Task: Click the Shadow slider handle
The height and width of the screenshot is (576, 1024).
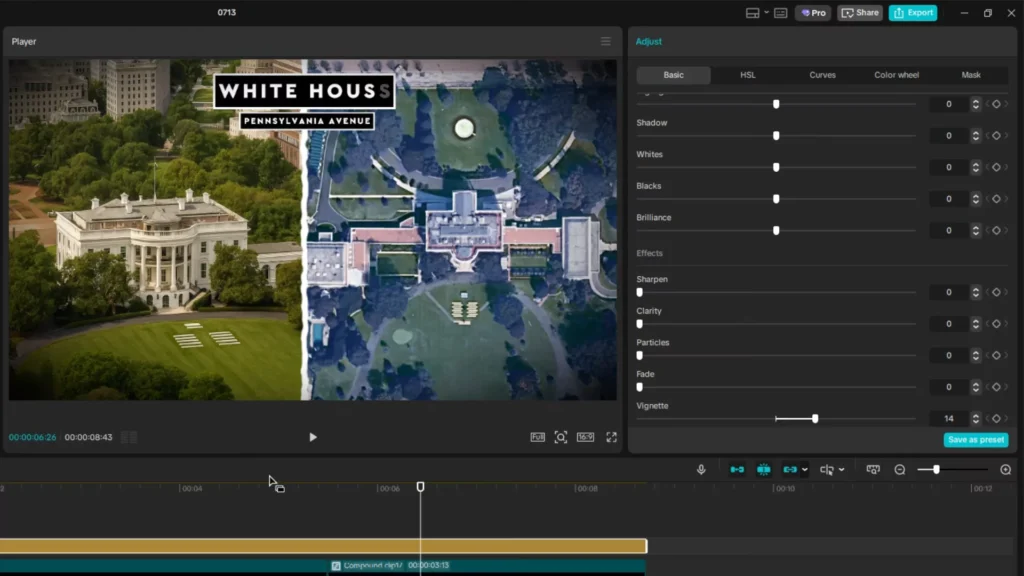Action: [x=776, y=136]
